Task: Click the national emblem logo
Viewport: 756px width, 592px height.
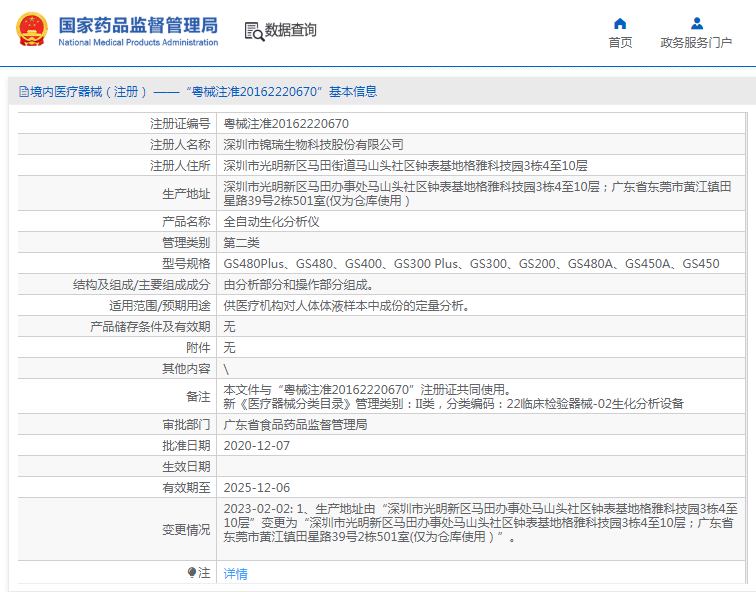Action: (32, 29)
